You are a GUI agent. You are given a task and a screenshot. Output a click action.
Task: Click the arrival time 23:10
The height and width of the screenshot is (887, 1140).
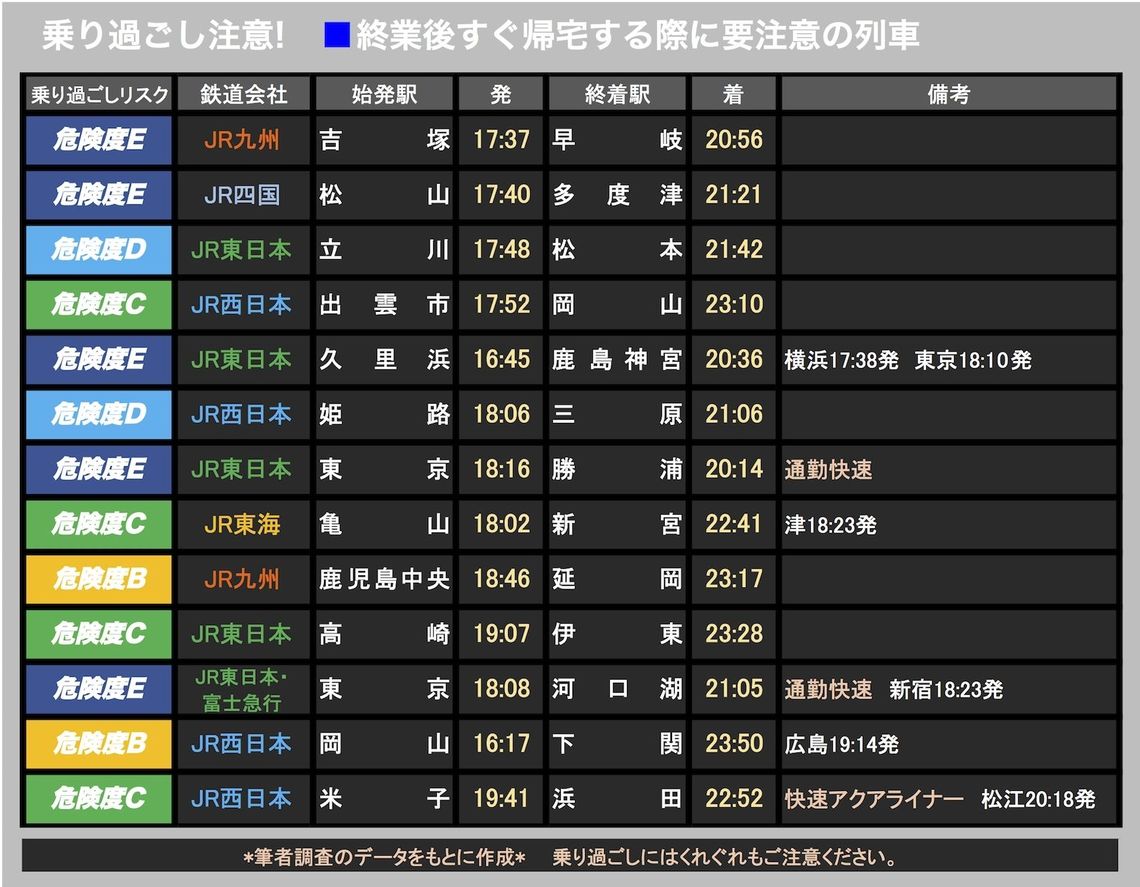pos(734,305)
